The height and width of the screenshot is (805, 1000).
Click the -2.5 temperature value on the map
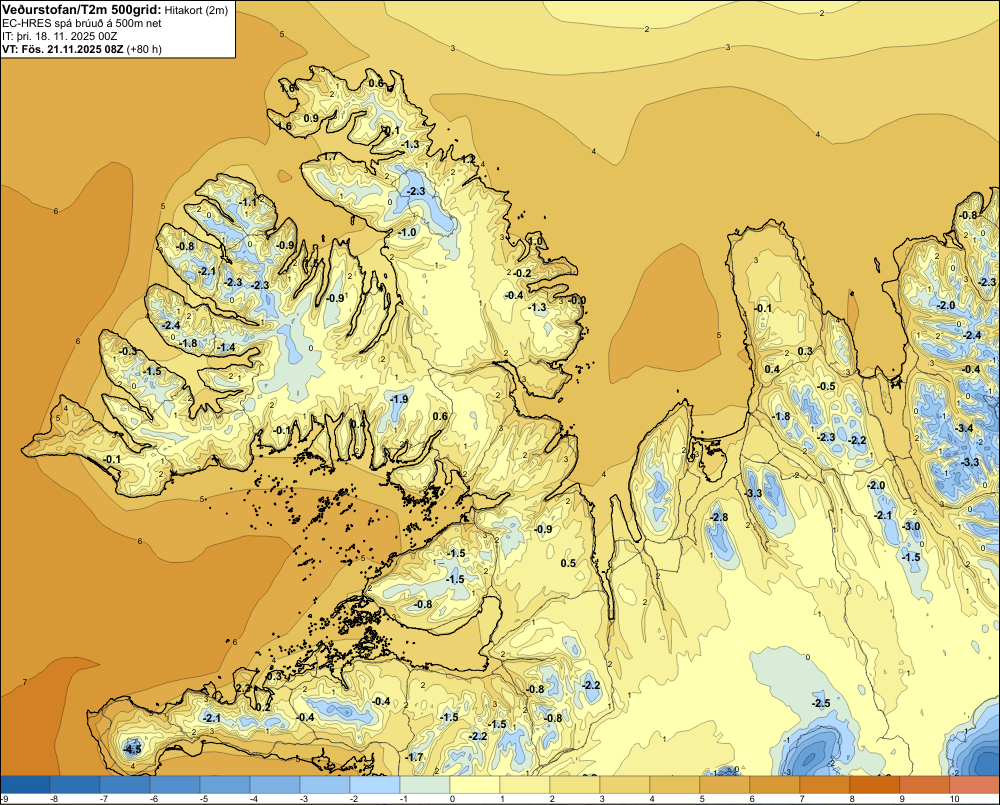pos(821,704)
